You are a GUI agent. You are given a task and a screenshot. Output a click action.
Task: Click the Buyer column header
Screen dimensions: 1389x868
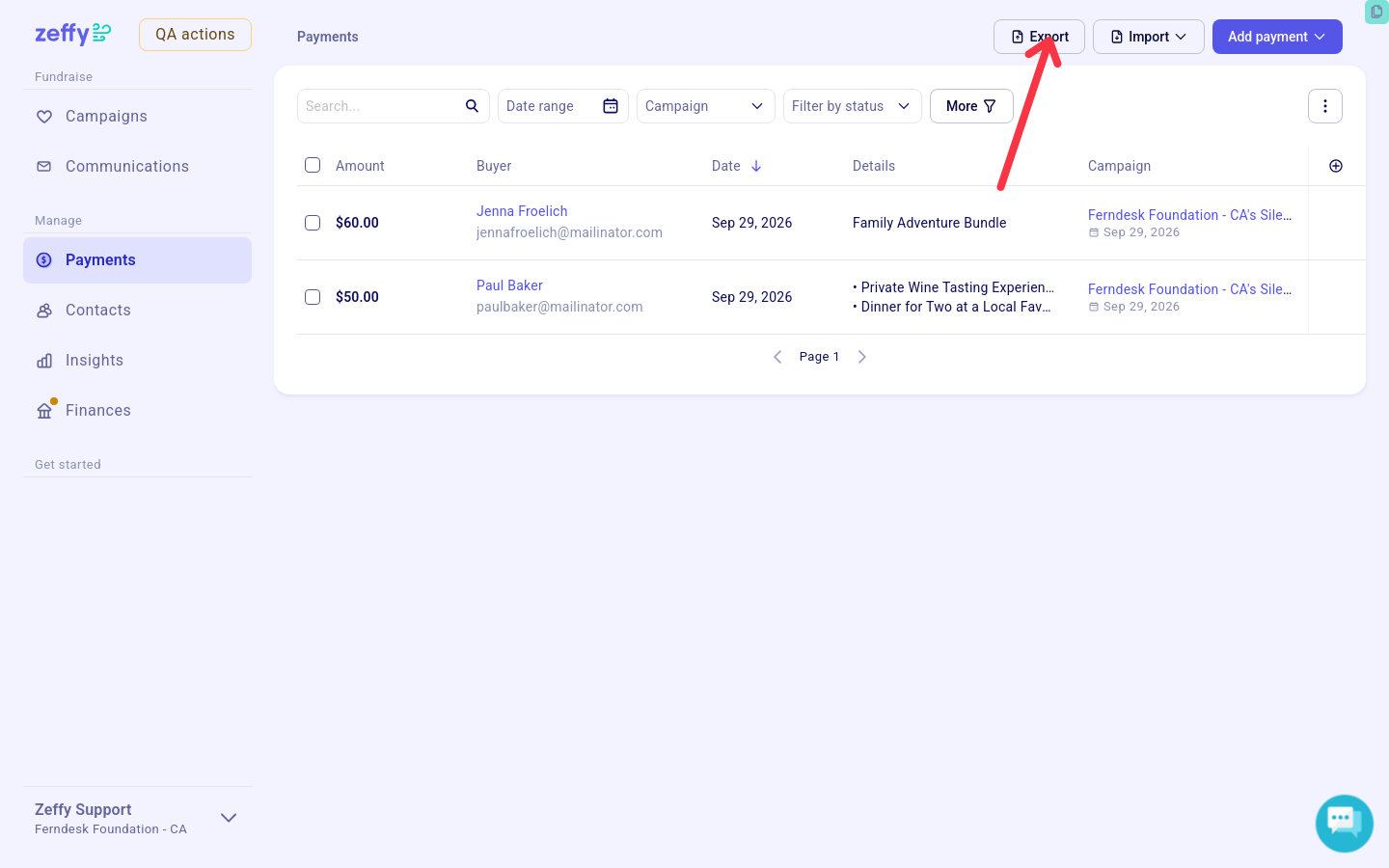coord(494,166)
